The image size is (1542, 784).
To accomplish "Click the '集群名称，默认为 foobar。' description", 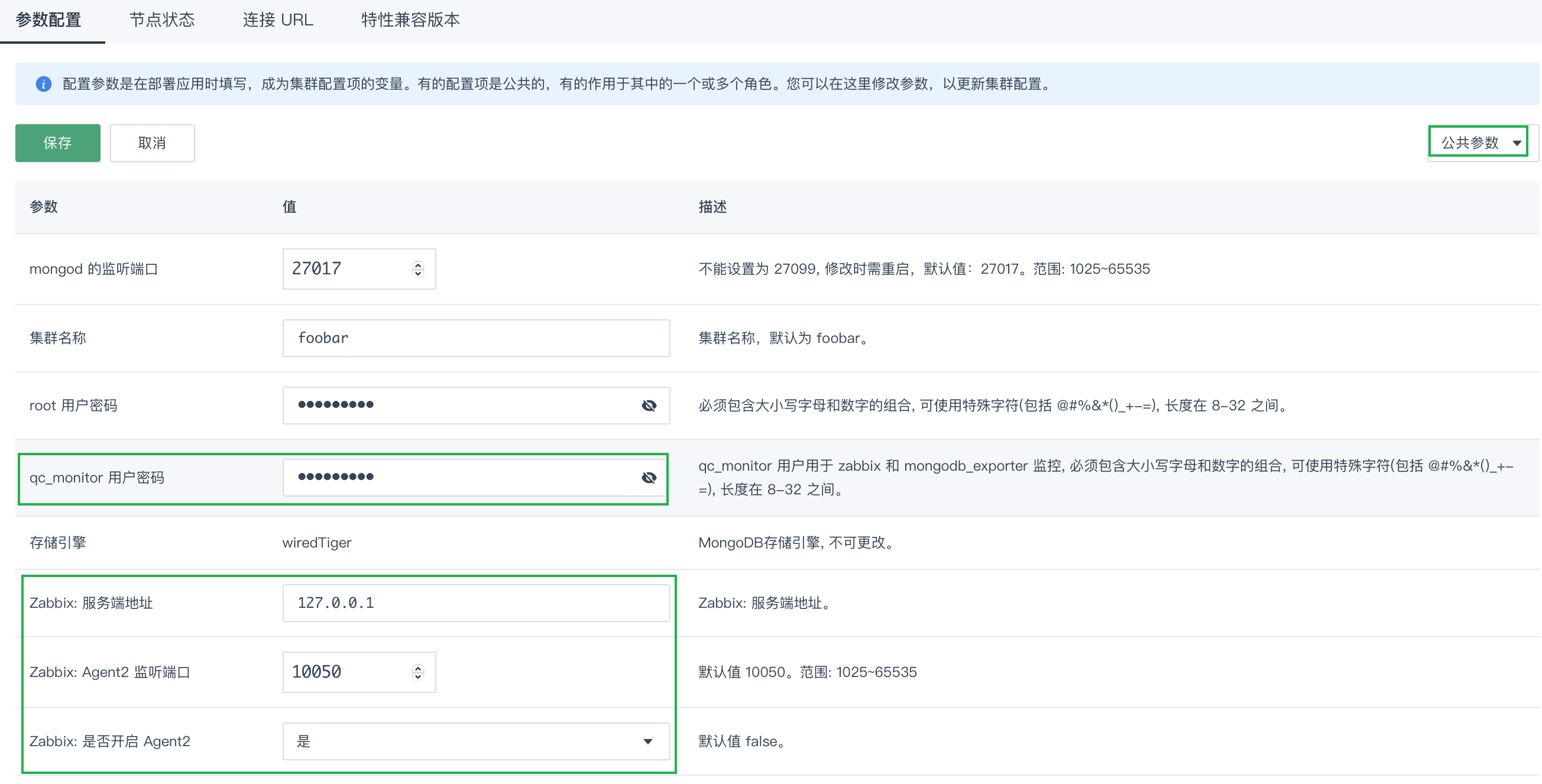I will [x=784, y=338].
